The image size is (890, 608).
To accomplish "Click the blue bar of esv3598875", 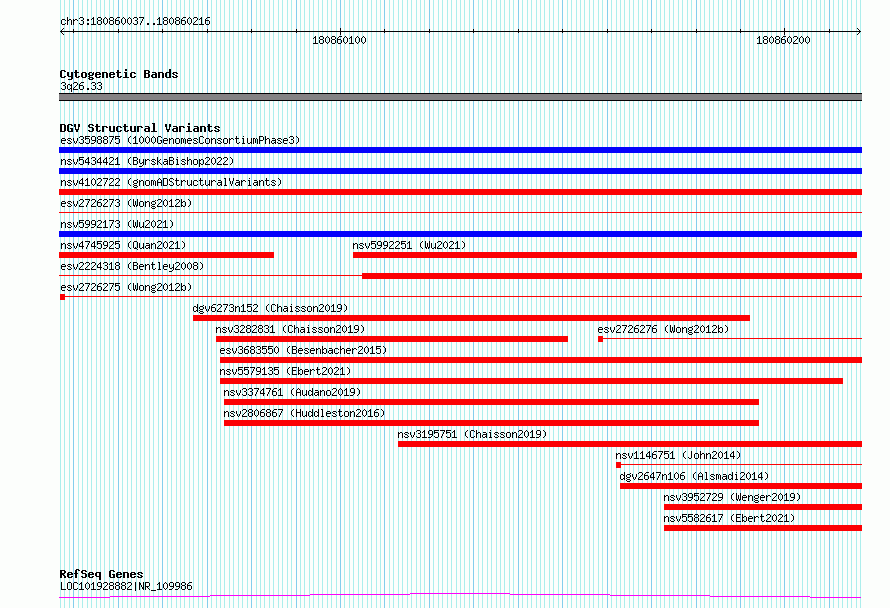I will coord(460,150).
